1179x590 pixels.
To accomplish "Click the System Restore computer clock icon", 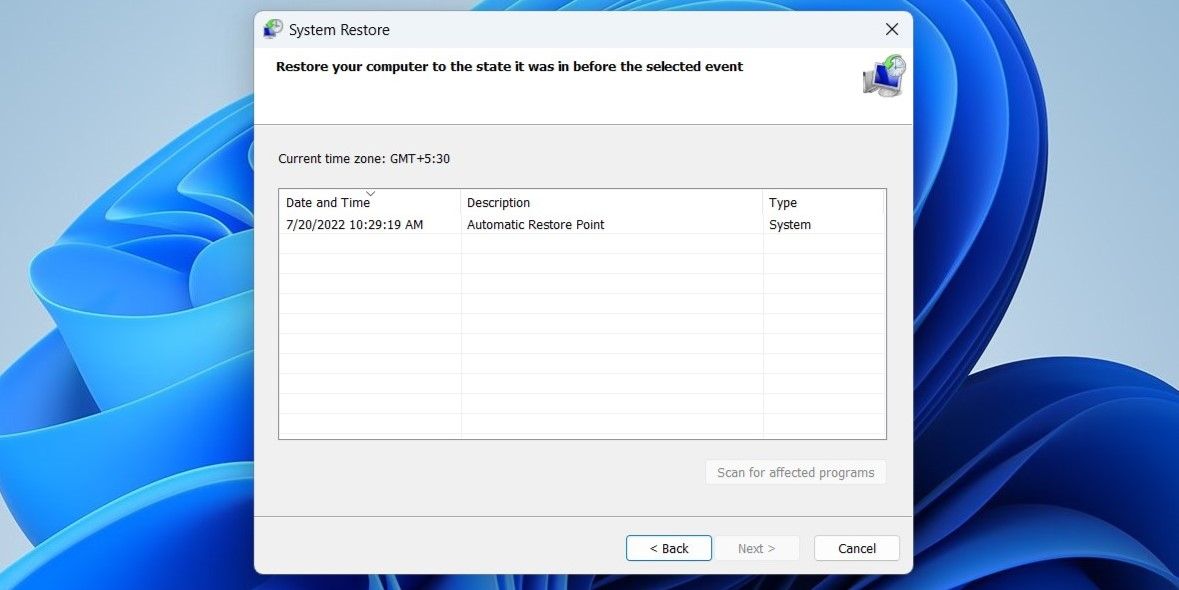I will [883, 75].
